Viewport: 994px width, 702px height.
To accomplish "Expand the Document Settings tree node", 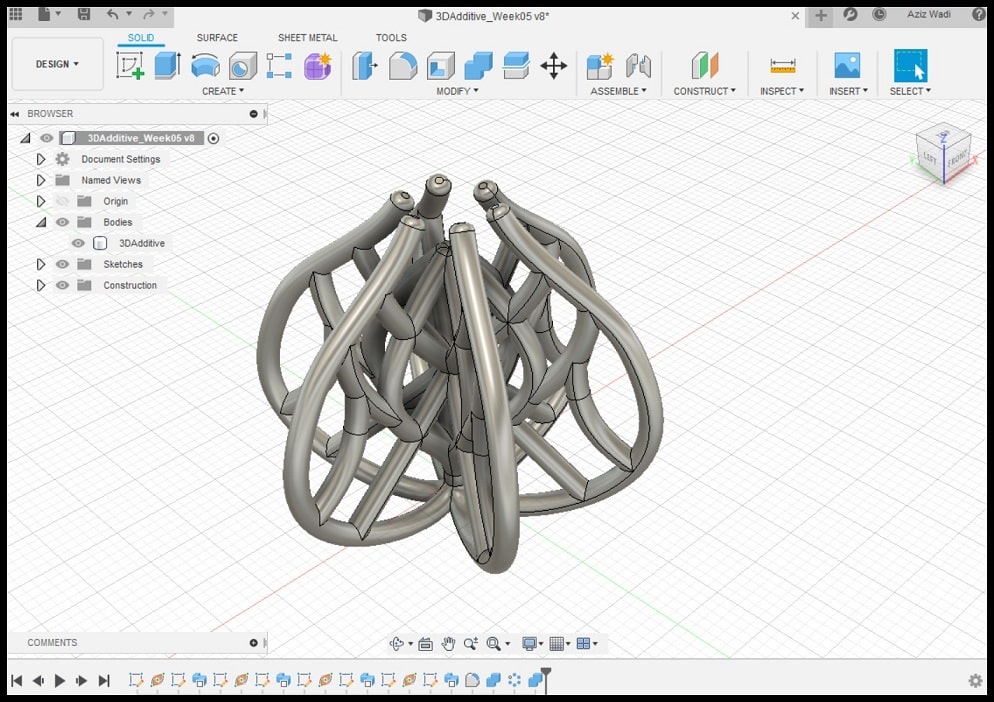I will (41, 159).
